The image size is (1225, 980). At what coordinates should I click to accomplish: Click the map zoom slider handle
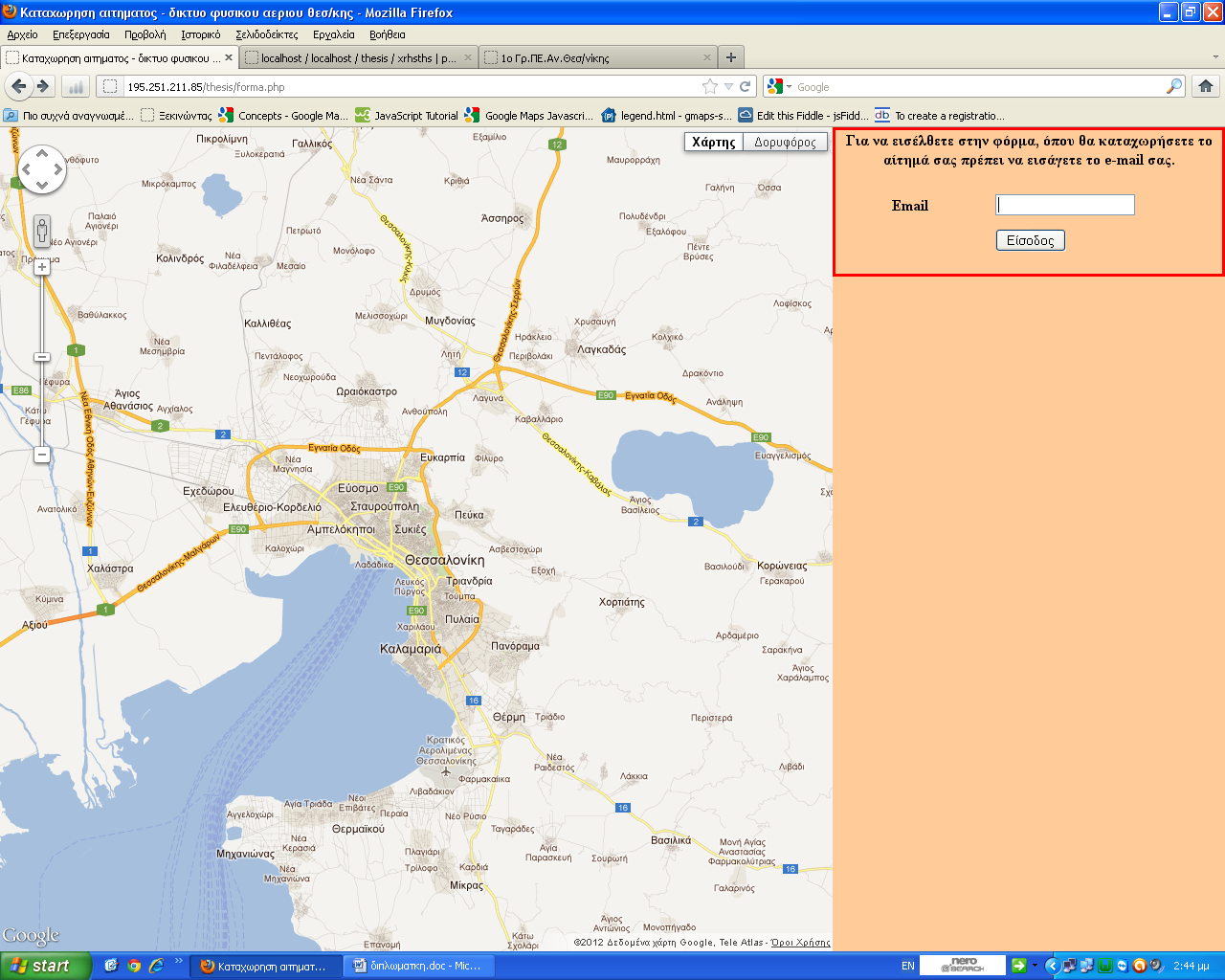coord(41,357)
